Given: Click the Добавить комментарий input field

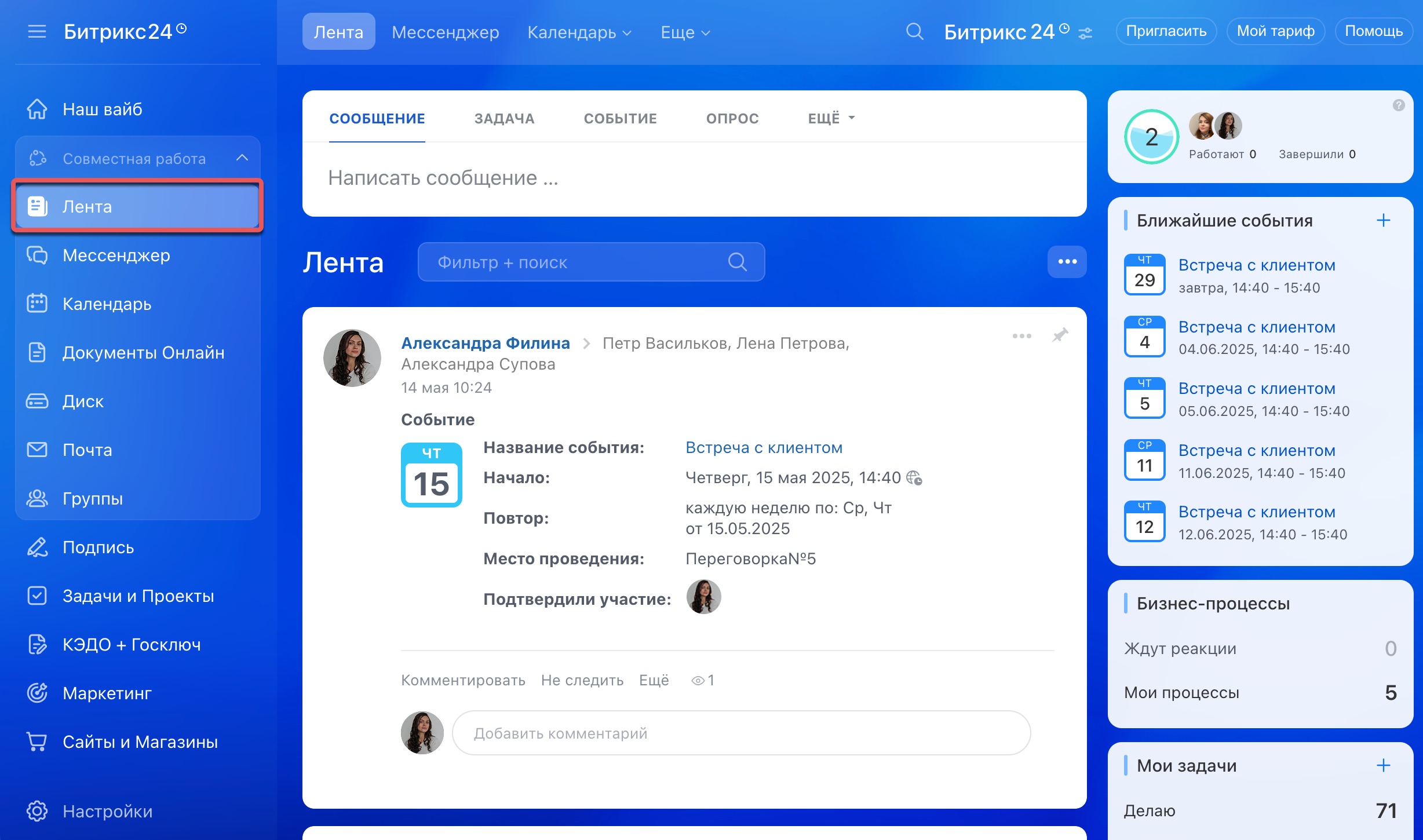Looking at the screenshot, I should click(740, 733).
